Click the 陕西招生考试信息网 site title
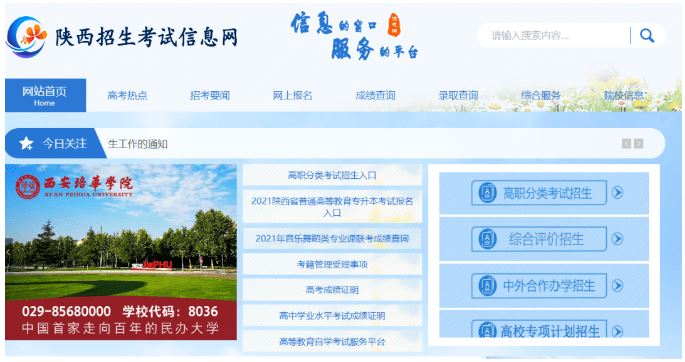 147,37
